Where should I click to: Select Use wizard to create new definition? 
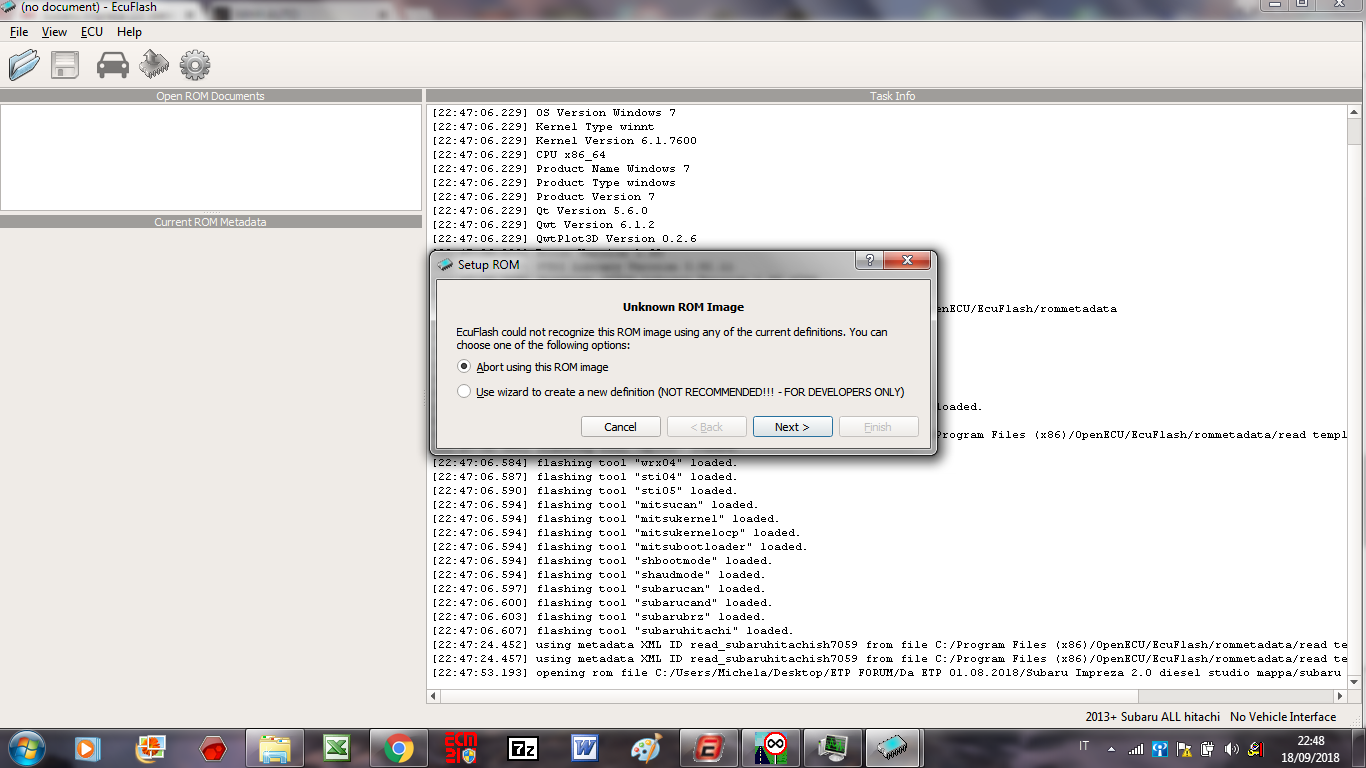click(681, 392)
